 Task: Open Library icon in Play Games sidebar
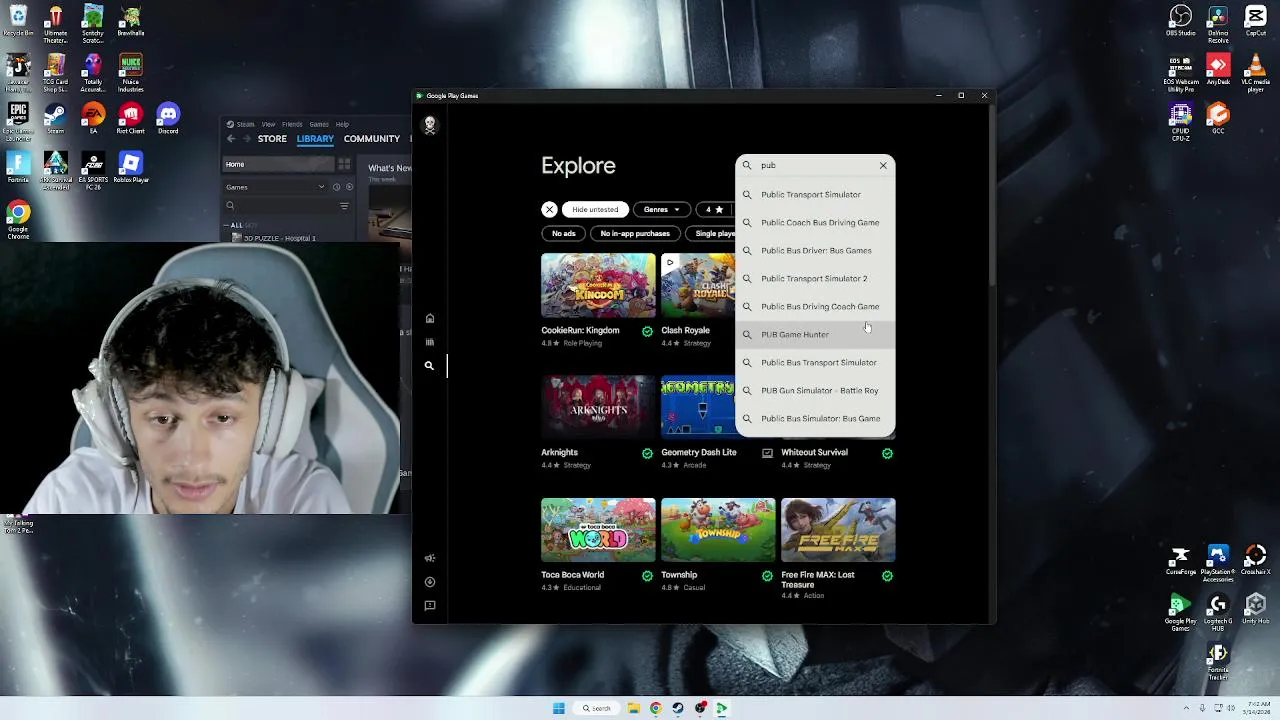(x=430, y=342)
